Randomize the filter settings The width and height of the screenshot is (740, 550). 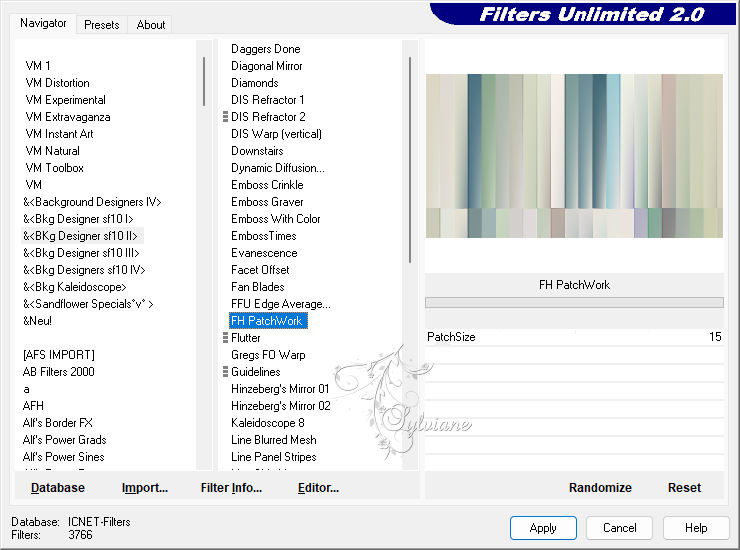tap(600, 488)
